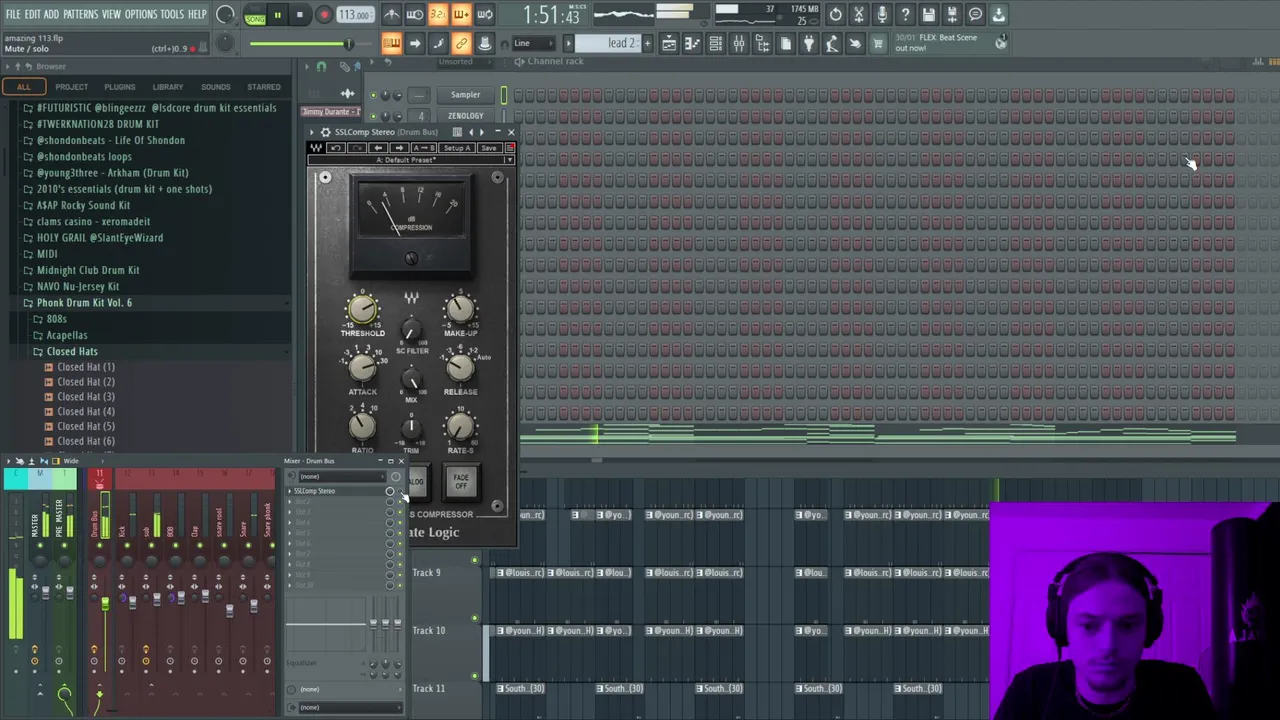
Task: Open the TOOLS menu
Action: (172, 14)
